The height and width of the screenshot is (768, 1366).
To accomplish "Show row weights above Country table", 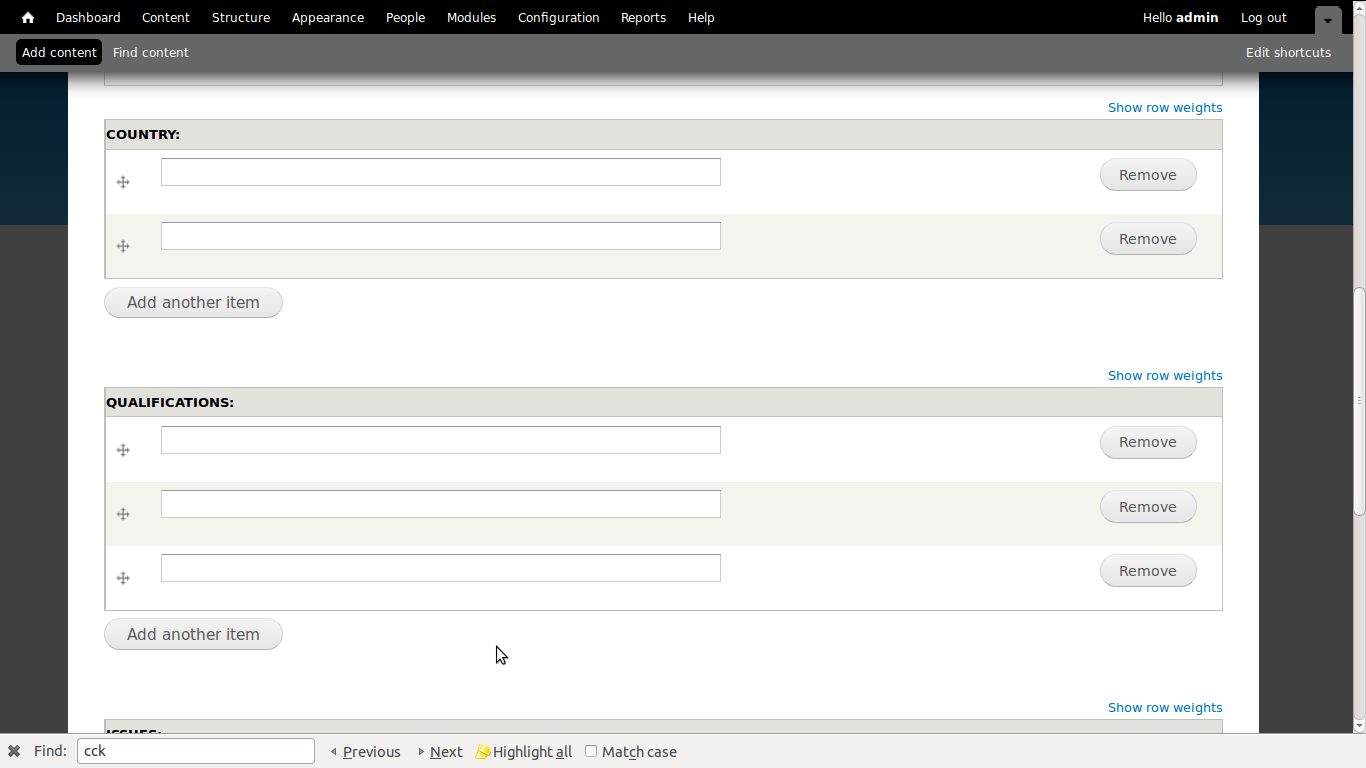I will click(x=1165, y=107).
